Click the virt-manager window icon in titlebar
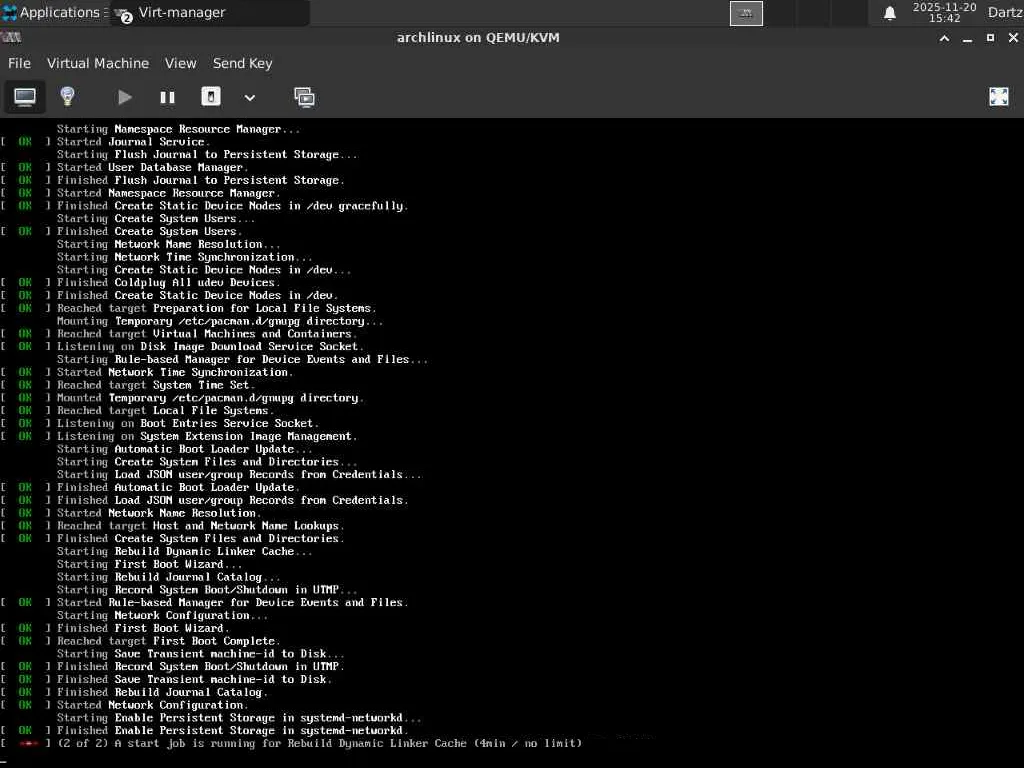 coord(11,37)
